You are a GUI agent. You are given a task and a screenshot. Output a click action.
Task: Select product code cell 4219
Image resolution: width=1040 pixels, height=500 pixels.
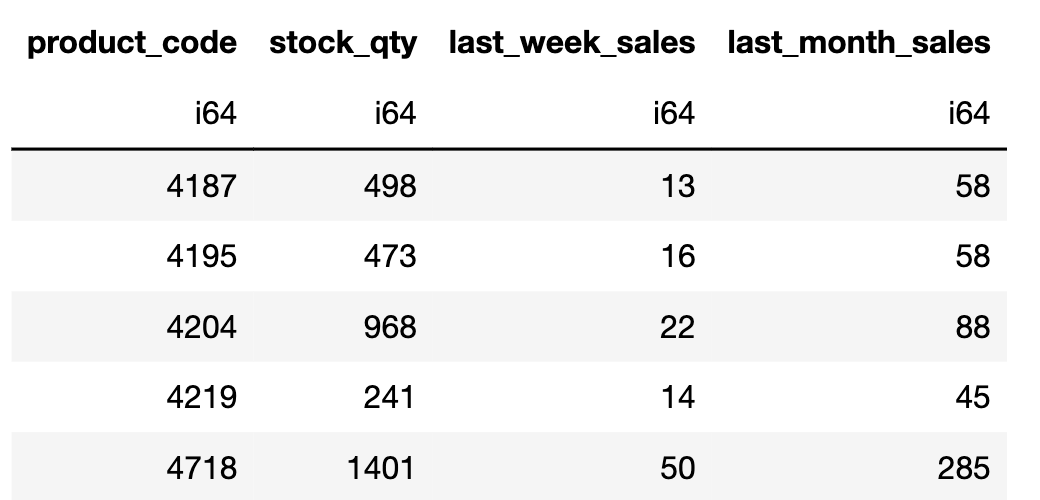click(x=204, y=397)
